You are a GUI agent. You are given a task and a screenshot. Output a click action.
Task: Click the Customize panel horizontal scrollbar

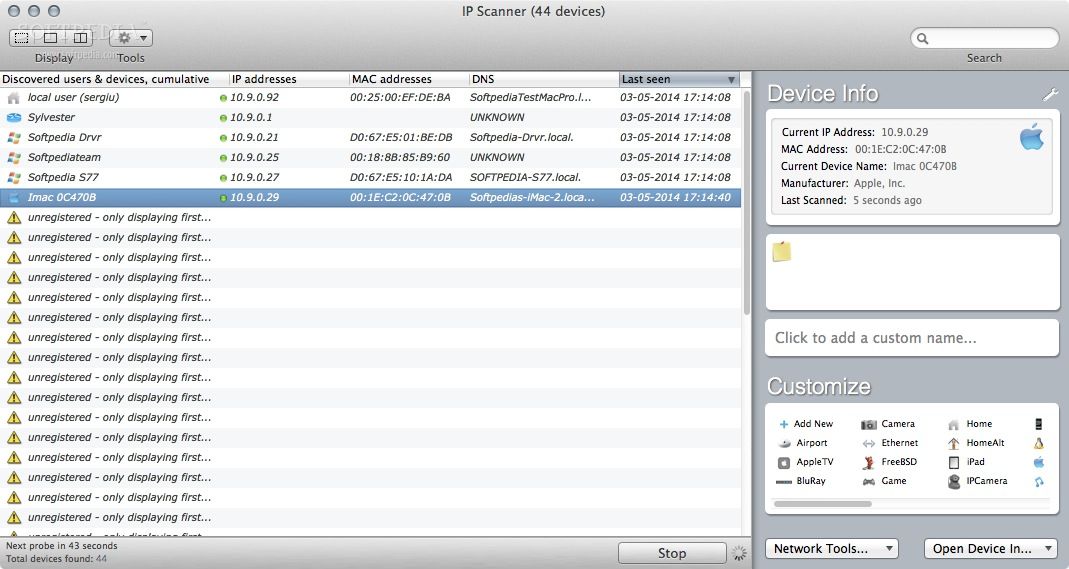point(823,504)
